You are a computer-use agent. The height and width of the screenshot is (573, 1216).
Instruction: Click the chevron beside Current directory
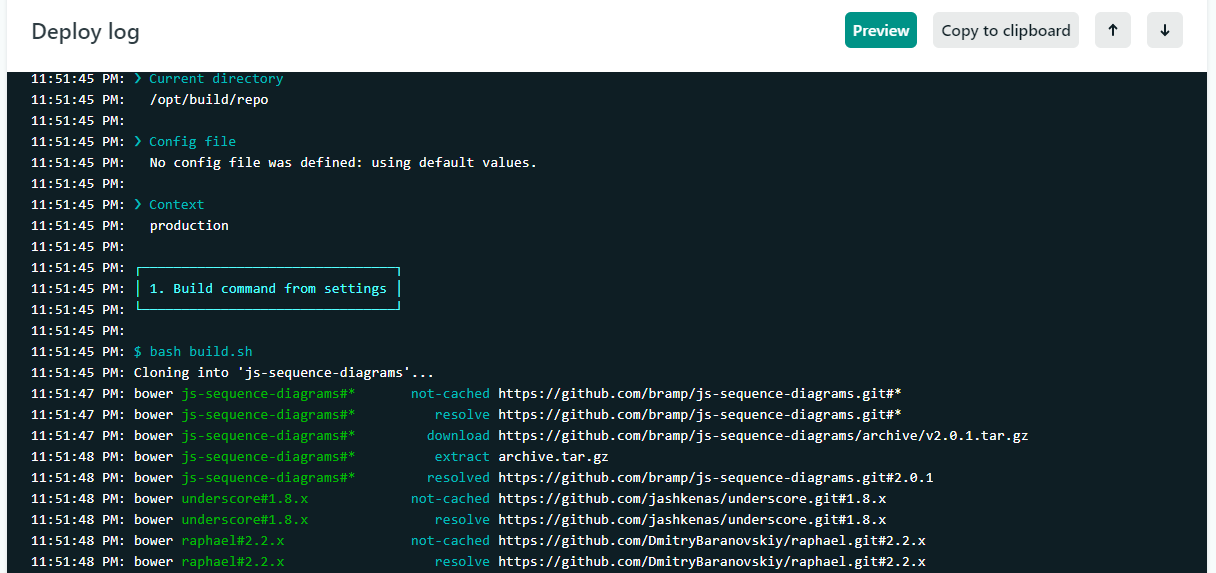tap(138, 78)
